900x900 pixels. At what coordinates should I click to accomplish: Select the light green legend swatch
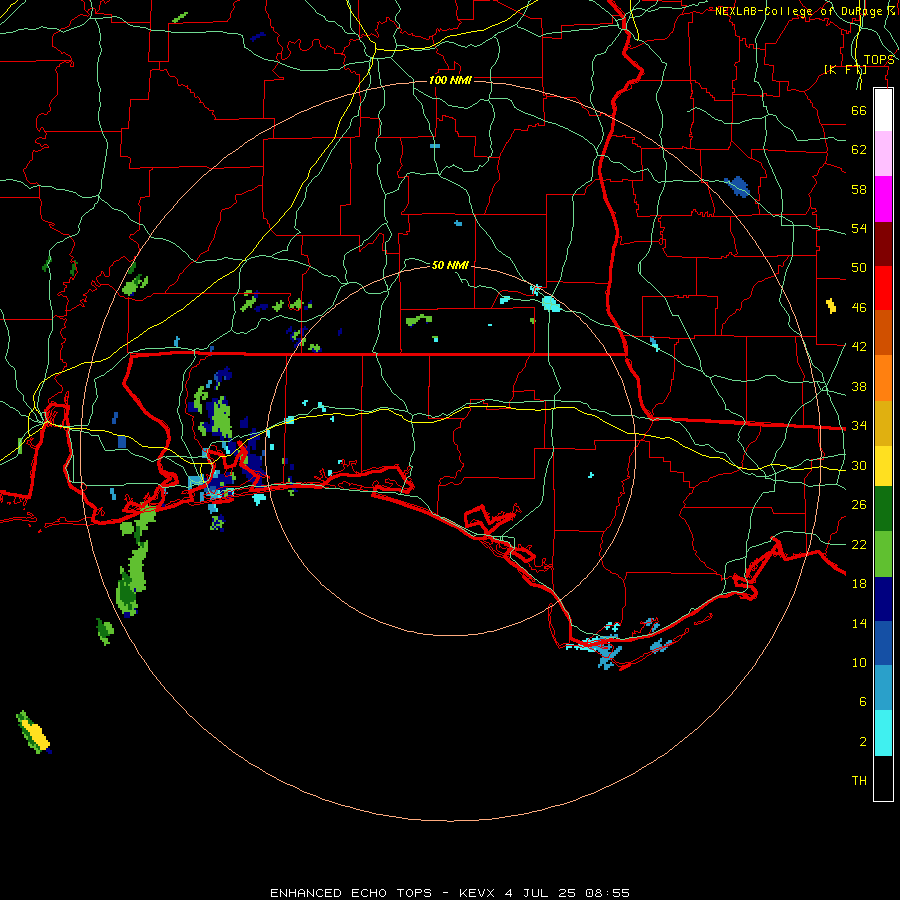(x=883, y=554)
